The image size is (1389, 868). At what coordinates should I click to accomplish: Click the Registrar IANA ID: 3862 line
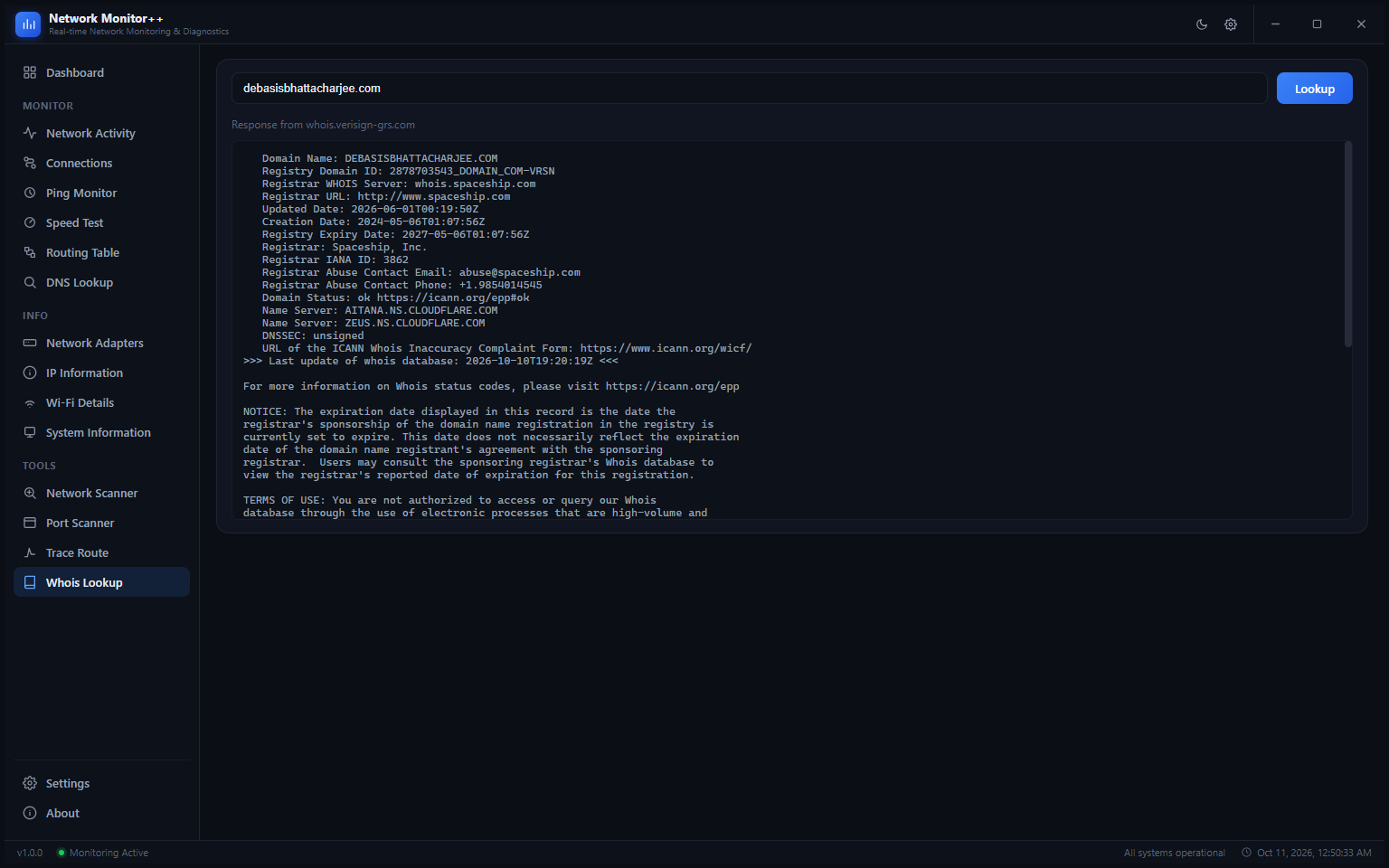[x=335, y=259]
